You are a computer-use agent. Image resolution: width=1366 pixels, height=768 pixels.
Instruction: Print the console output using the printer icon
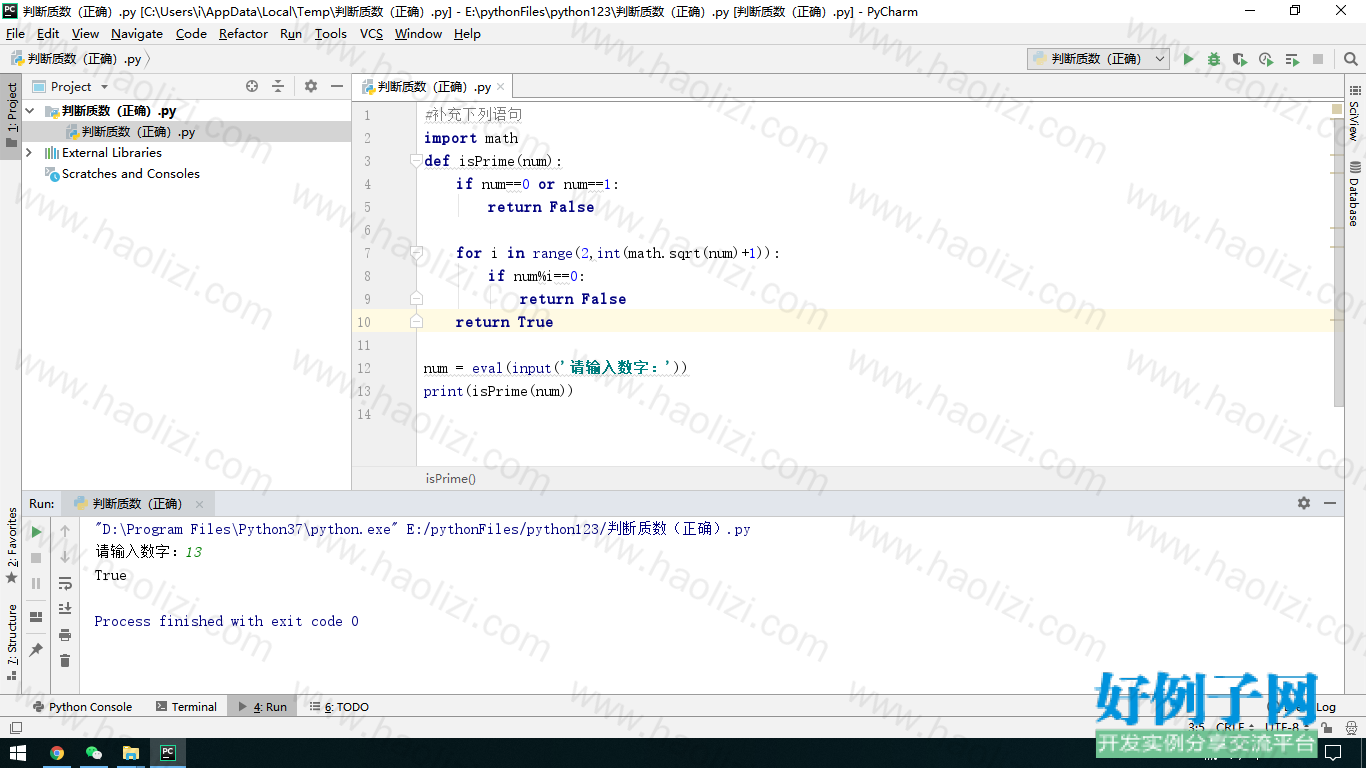[65, 635]
